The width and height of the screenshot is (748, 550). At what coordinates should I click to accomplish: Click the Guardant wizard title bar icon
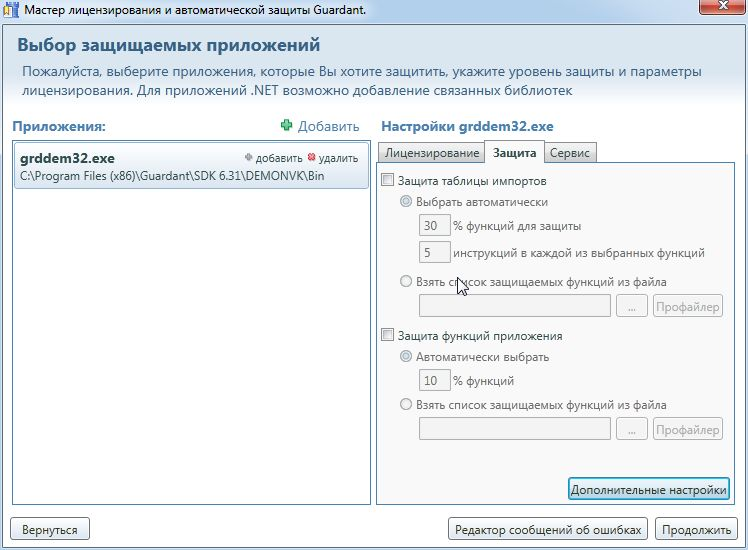[x=12, y=9]
